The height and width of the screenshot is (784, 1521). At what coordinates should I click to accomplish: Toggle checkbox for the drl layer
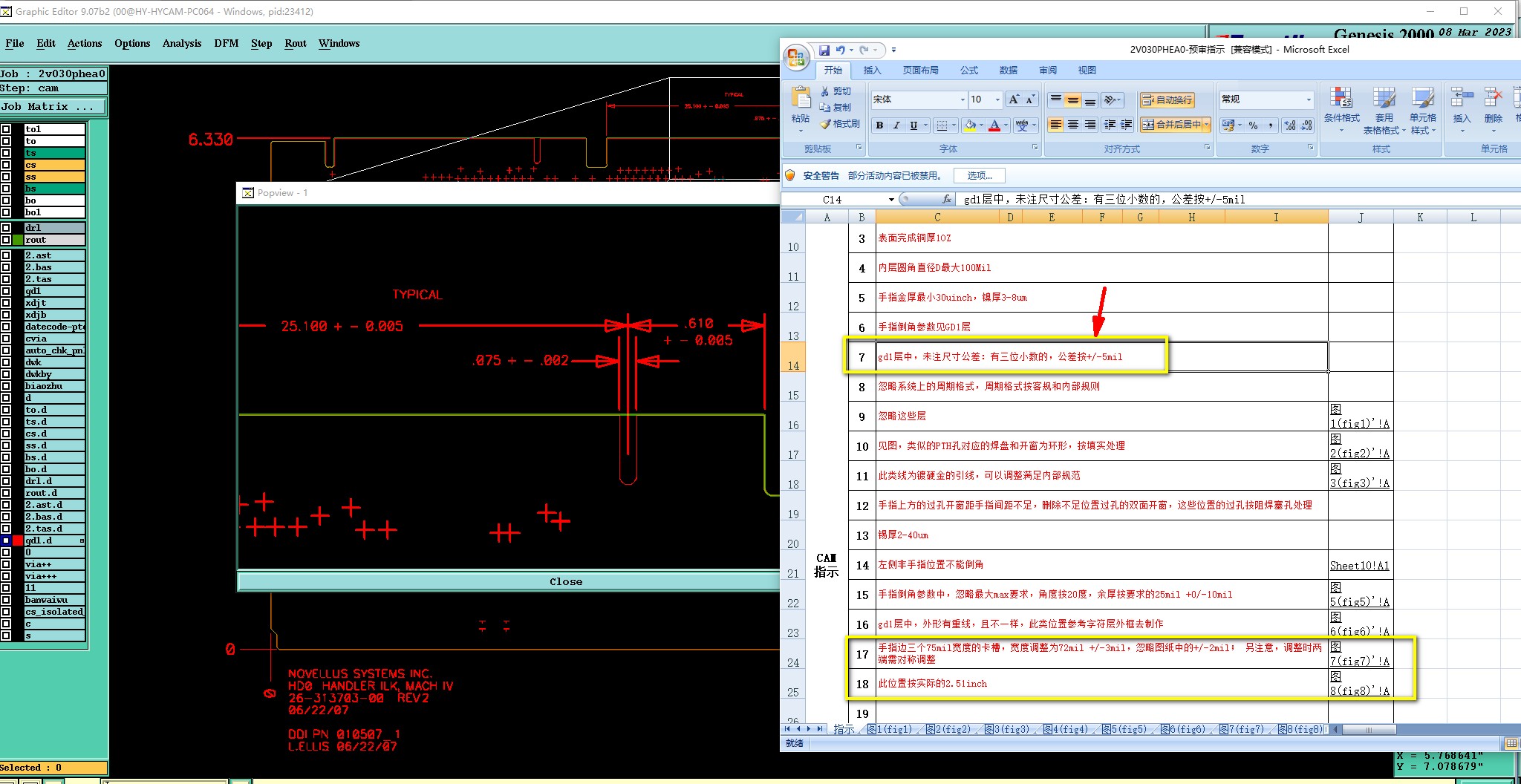[6, 228]
